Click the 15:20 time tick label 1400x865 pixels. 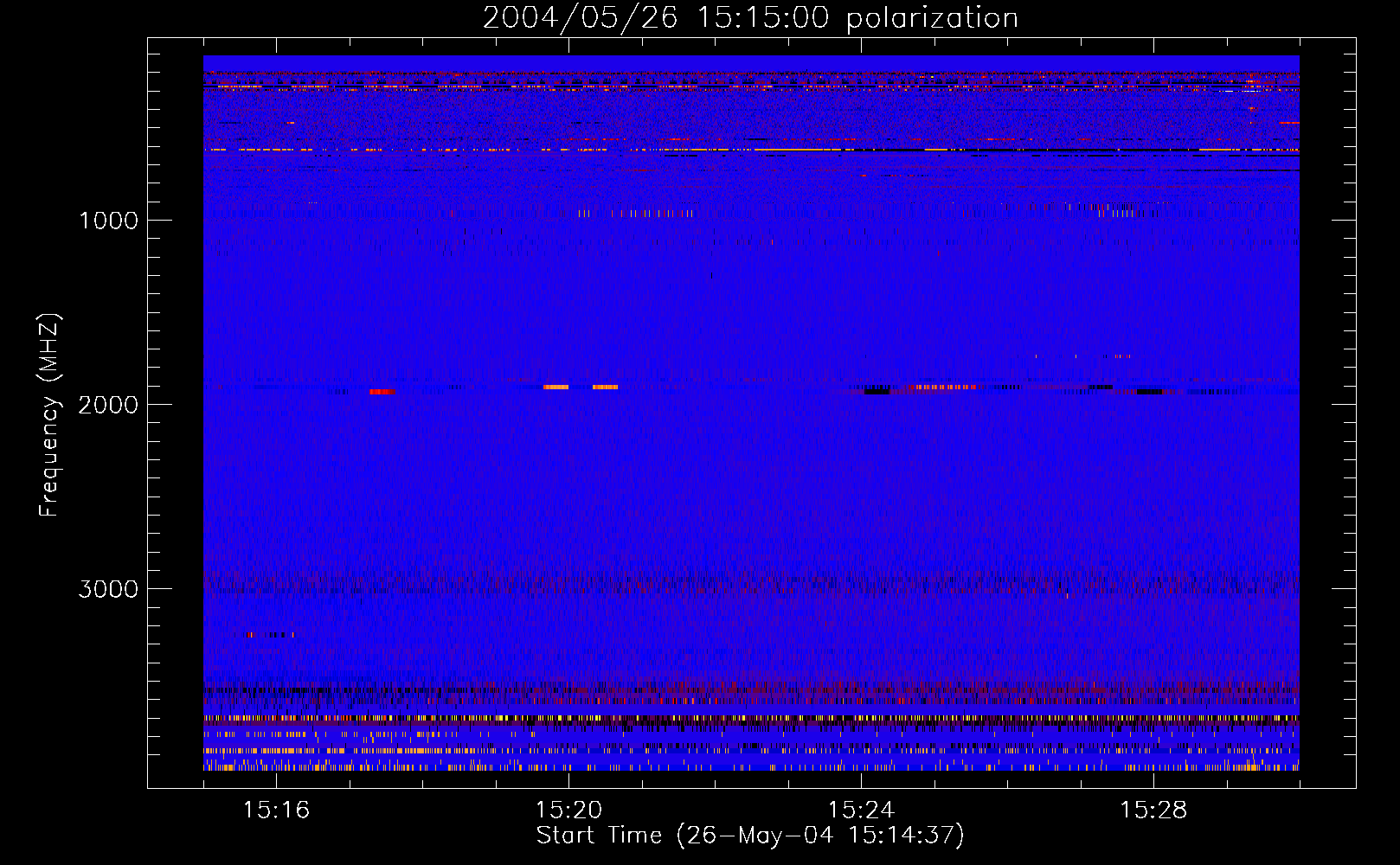coord(568,810)
